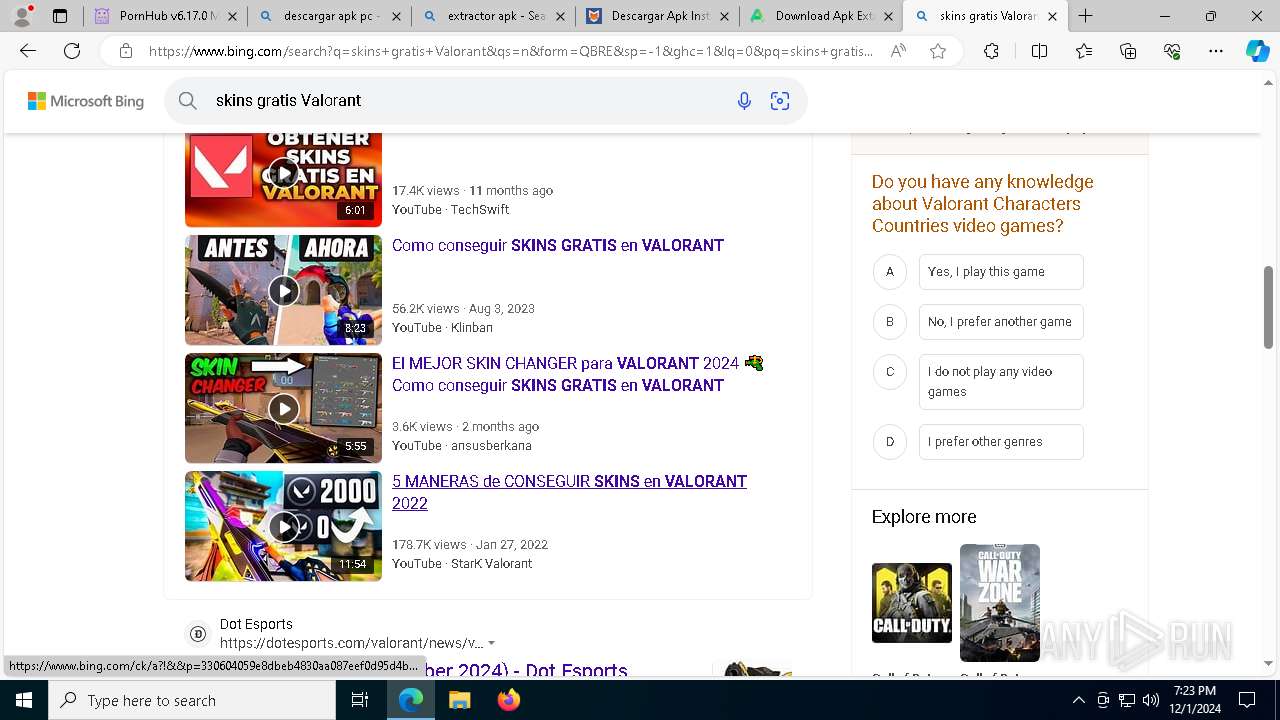
Task: Open a new tab with plus
Action: click(1085, 16)
